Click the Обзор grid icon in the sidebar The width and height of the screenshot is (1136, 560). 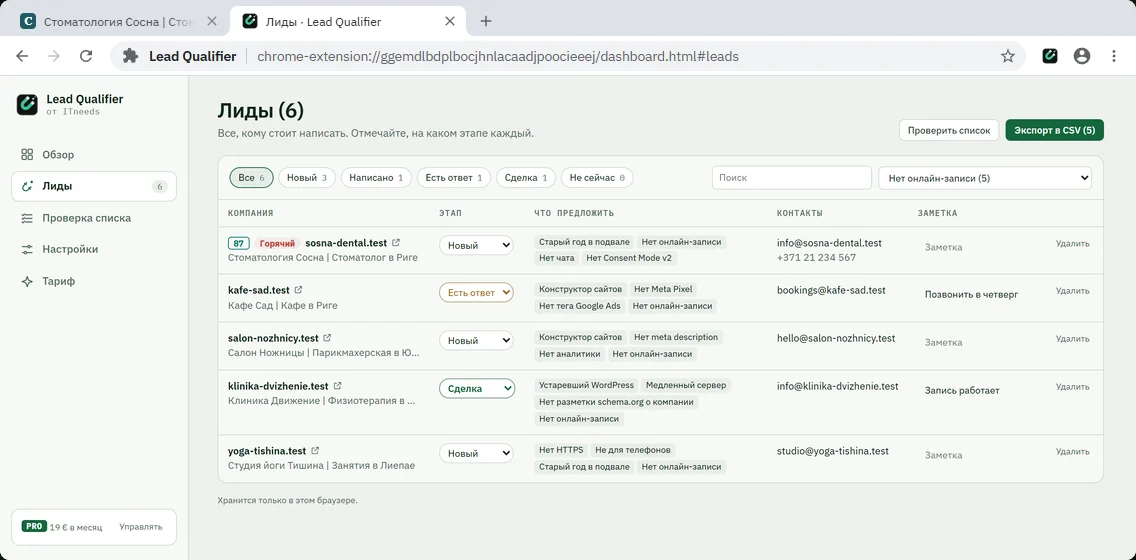[x=27, y=154]
